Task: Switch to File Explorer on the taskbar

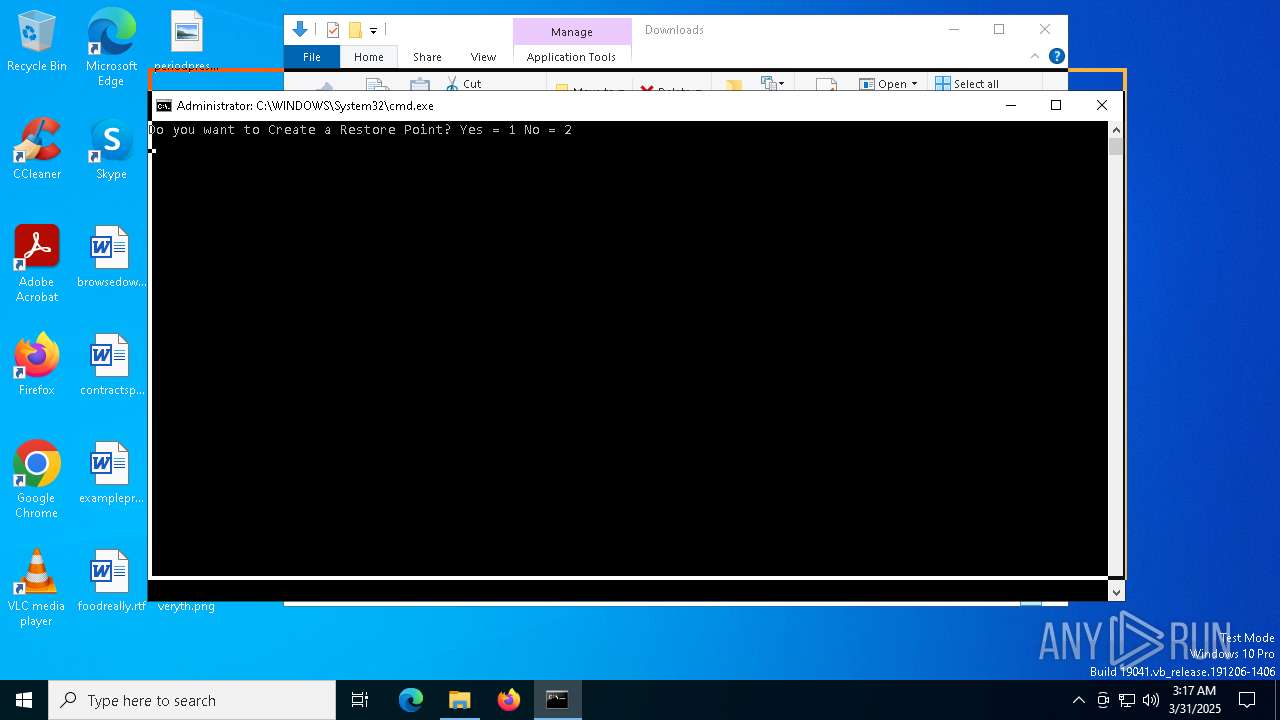Action: (x=459, y=700)
